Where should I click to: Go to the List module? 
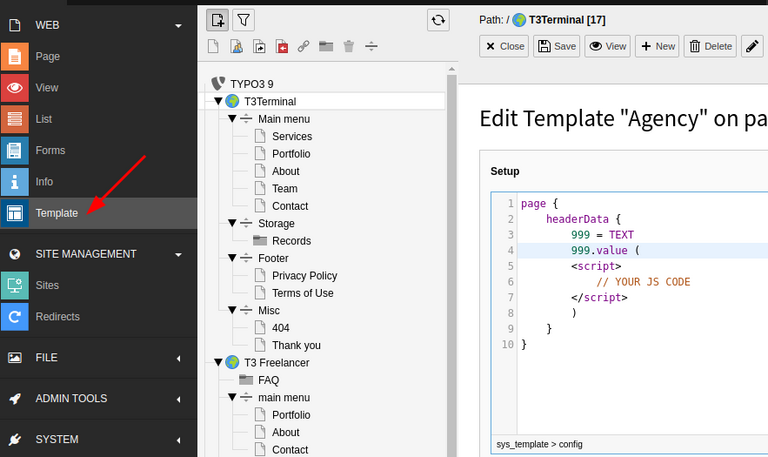coord(43,119)
